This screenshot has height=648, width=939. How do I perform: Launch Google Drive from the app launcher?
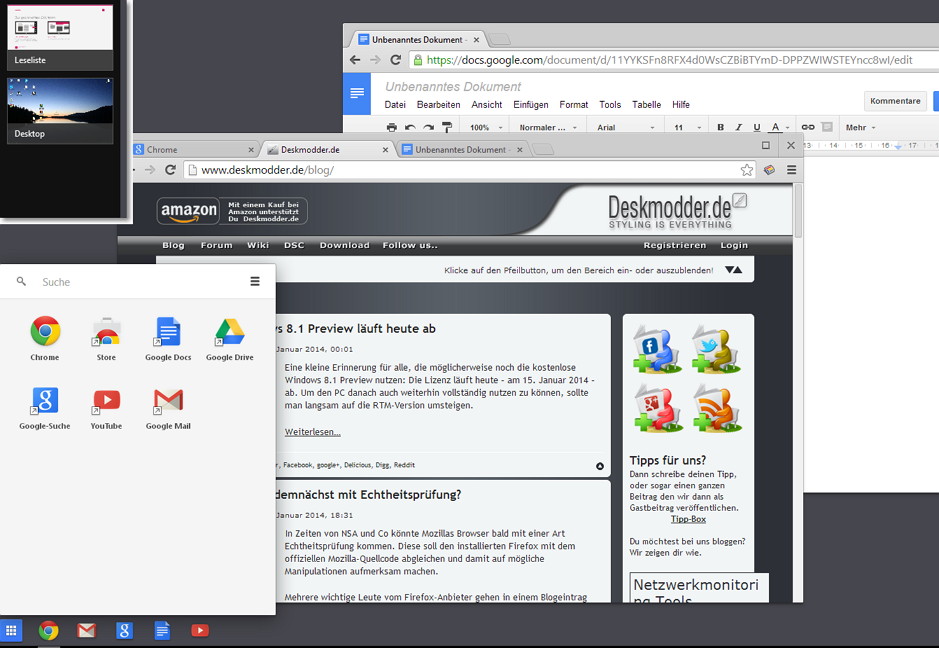[x=229, y=338]
